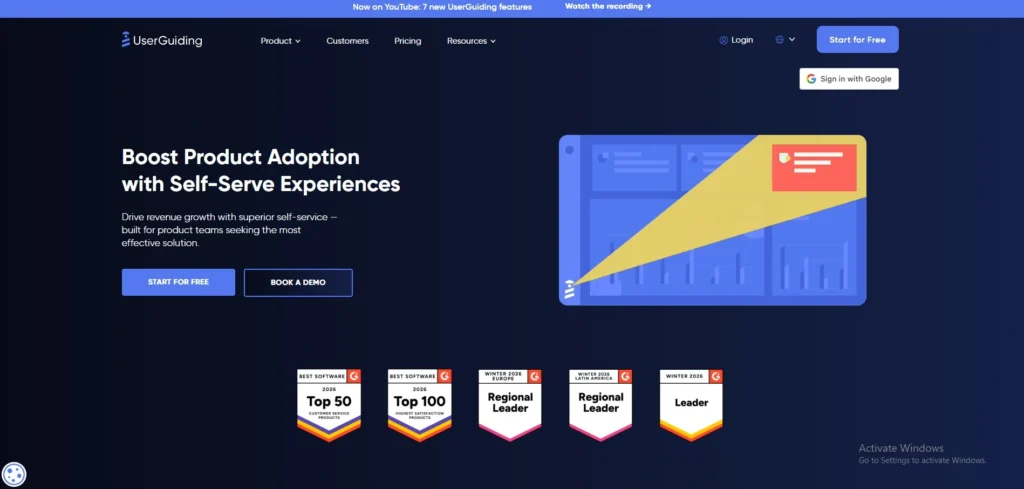Click the UserGuiding logo

coord(161,40)
